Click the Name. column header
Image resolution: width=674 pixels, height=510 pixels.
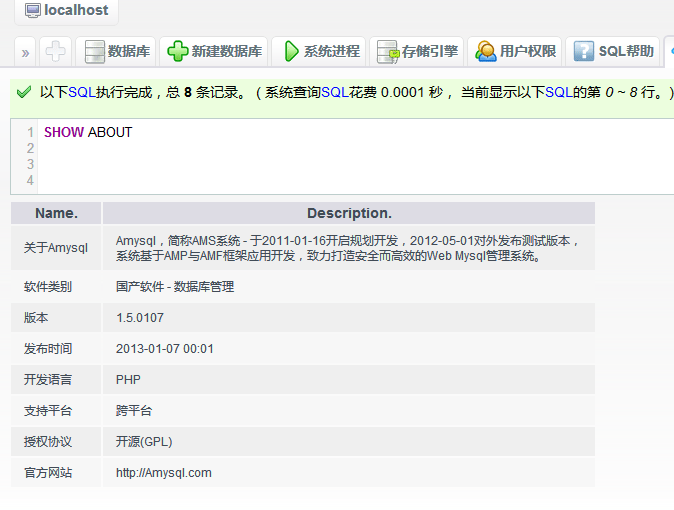56,213
